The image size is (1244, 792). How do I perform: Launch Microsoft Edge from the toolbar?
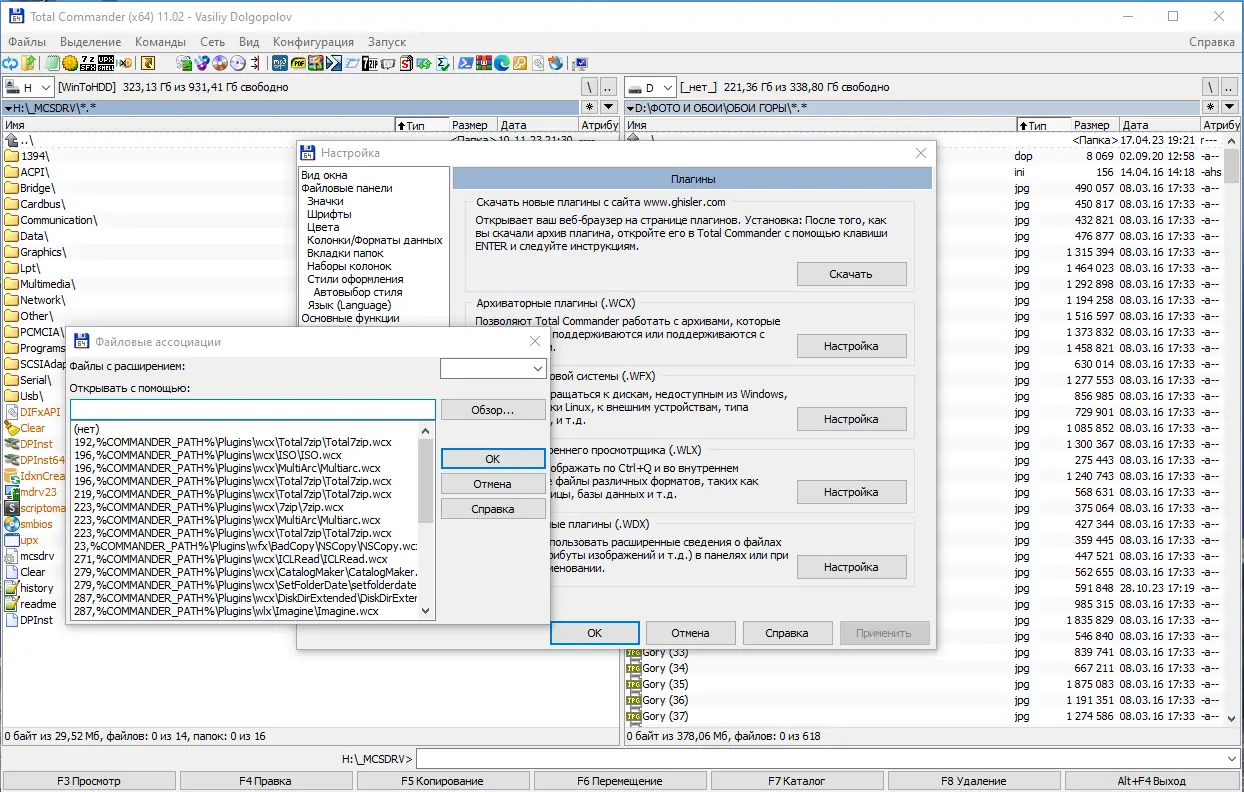pos(502,63)
